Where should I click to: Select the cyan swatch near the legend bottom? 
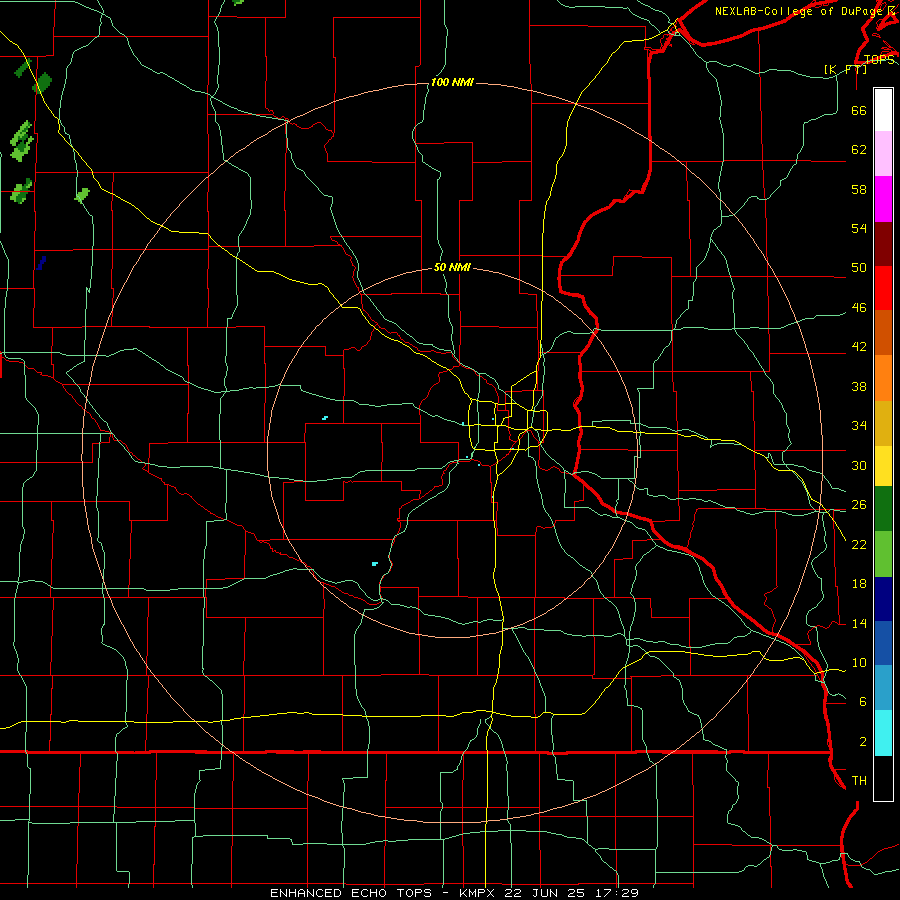click(883, 733)
